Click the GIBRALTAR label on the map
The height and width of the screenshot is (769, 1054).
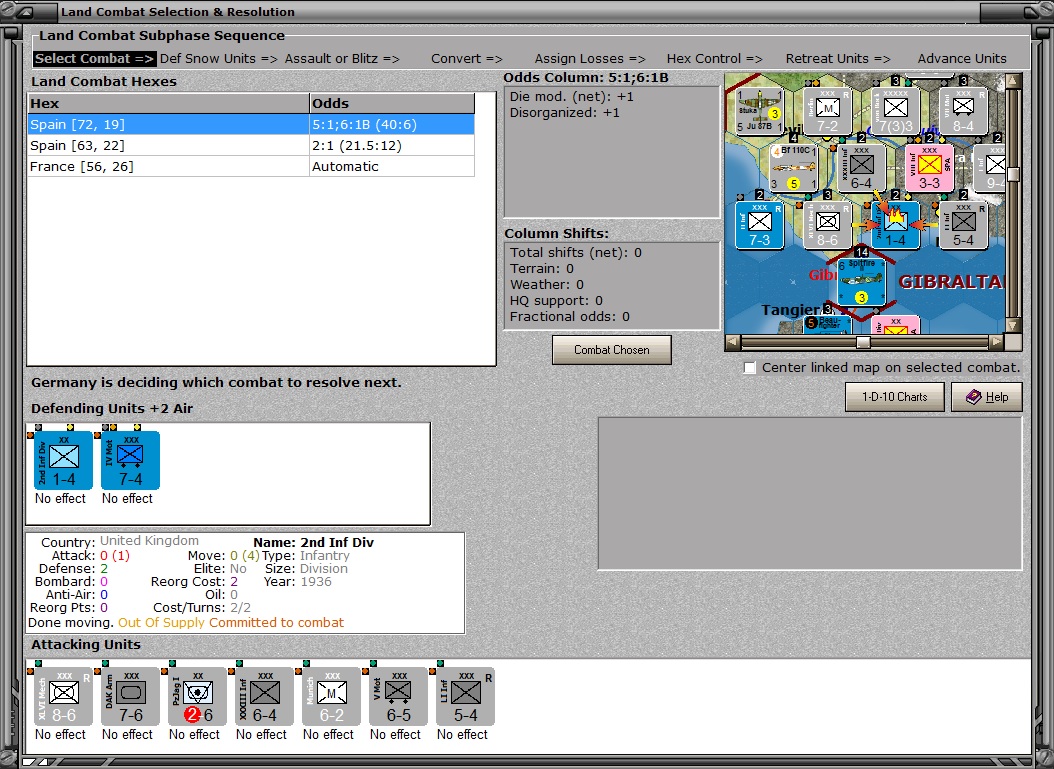(x=950, y=282)
